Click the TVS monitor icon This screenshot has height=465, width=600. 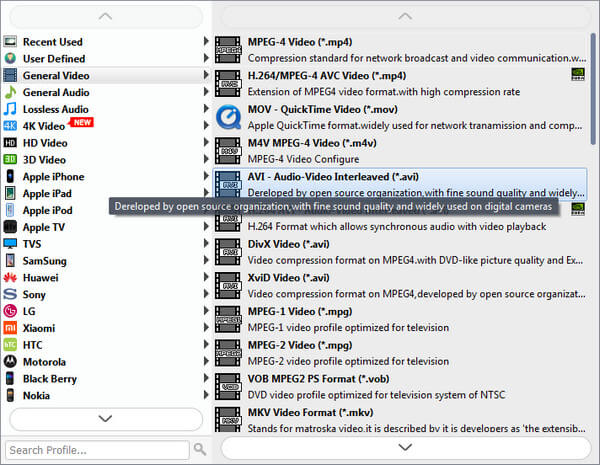10,244
